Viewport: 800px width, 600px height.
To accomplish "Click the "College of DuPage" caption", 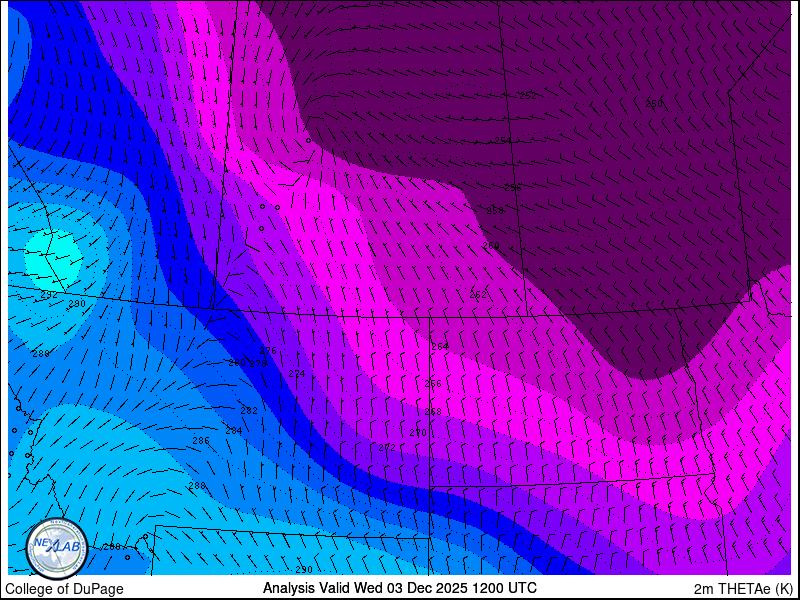I will [64, 589].
